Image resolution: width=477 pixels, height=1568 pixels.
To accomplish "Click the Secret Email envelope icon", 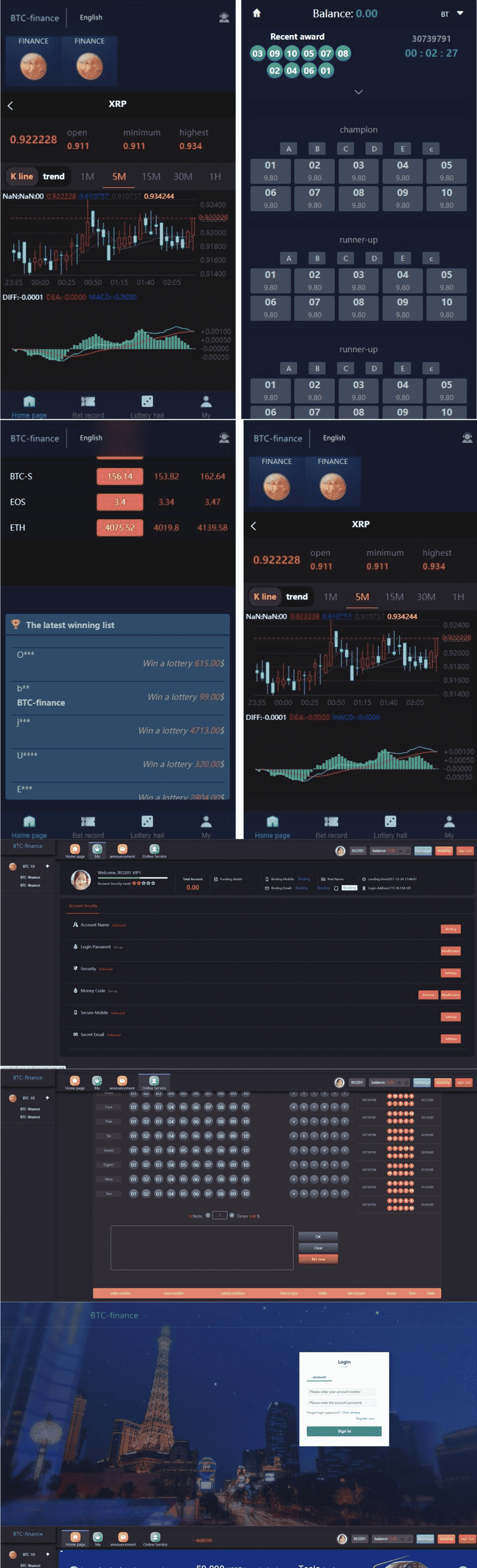I will click(x=75, y=1034).
